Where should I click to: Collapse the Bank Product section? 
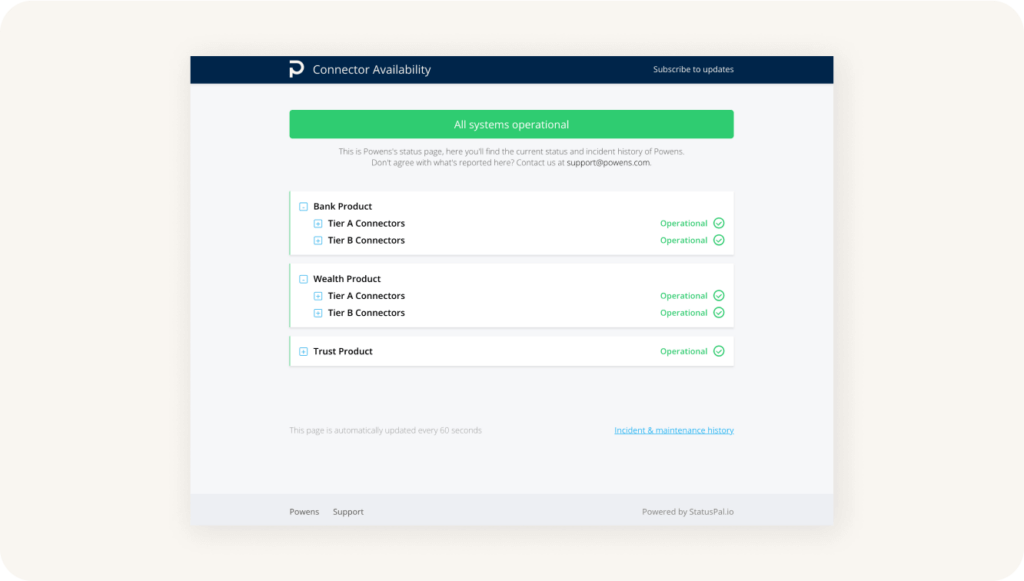click(303, 206)
